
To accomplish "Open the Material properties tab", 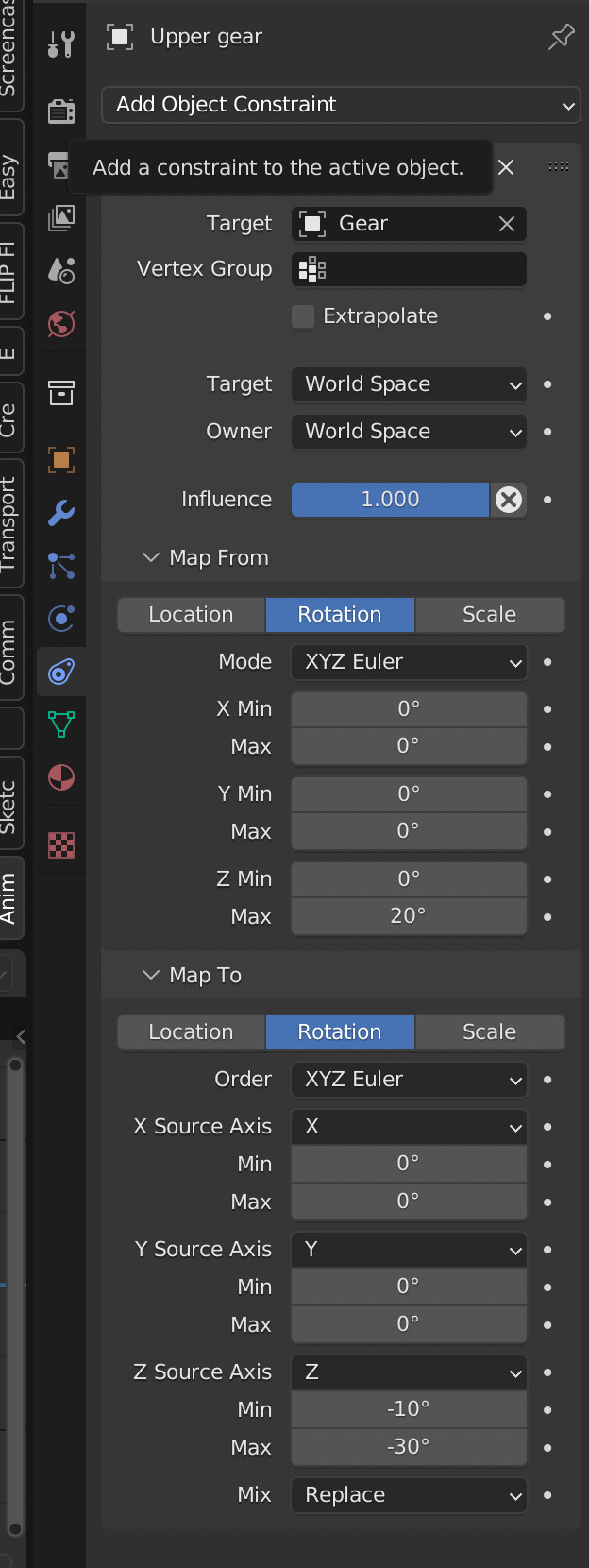I will click(60, 777).
